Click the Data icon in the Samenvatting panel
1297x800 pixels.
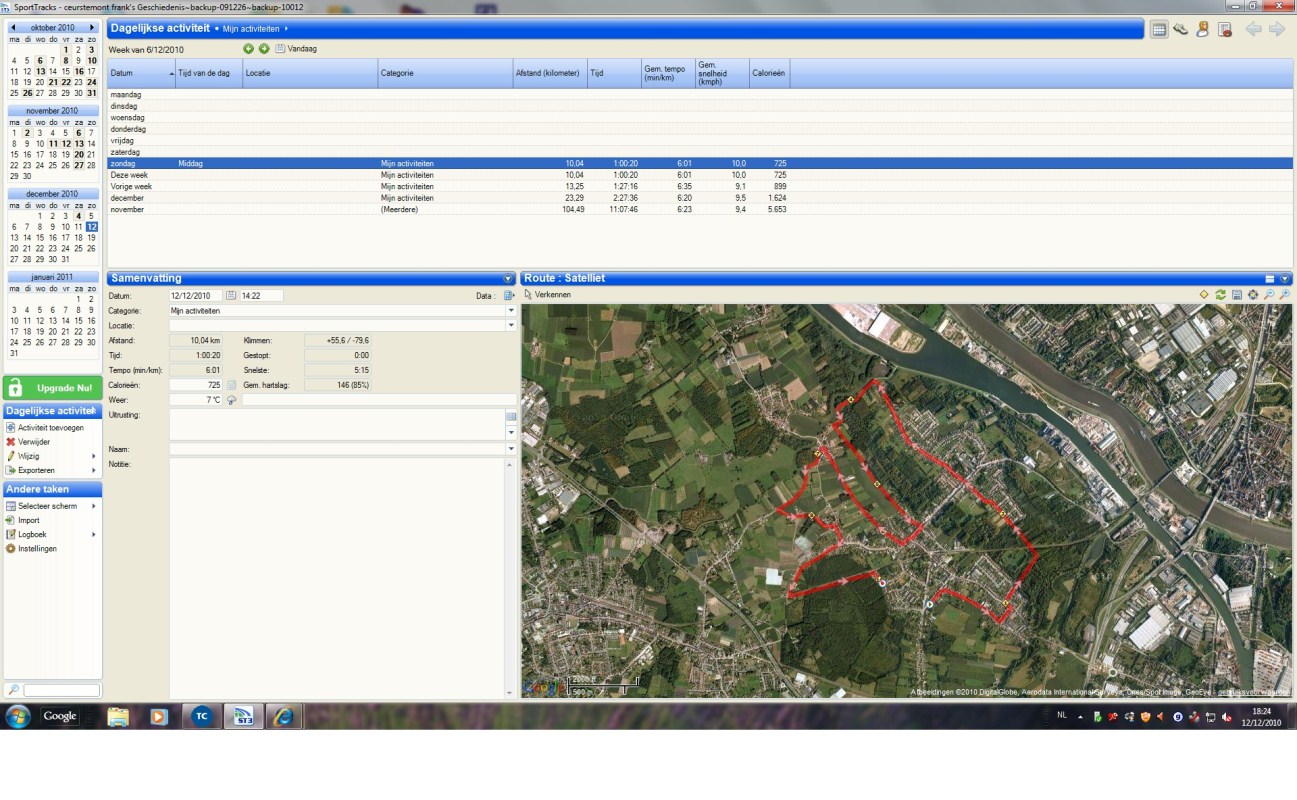coord(509,296)
